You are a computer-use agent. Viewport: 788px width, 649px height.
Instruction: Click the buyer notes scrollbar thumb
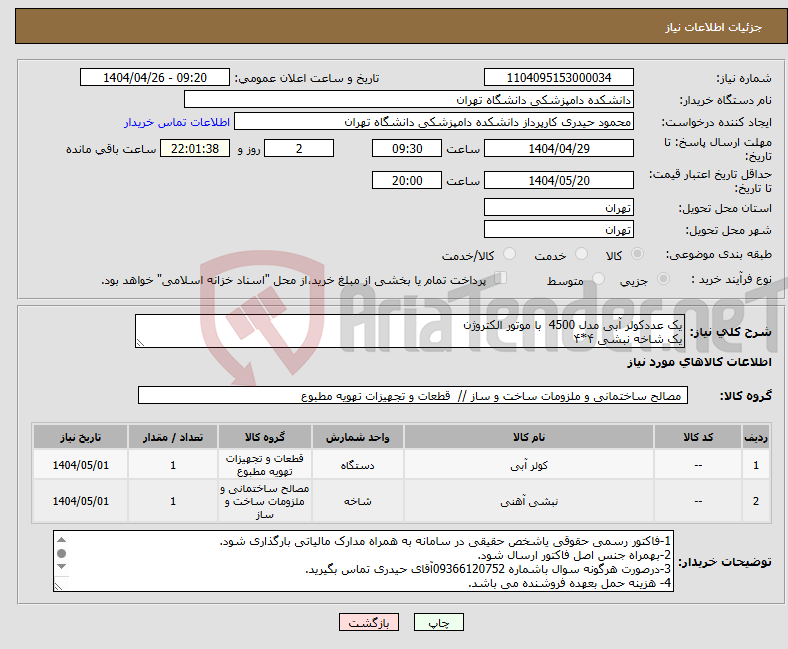(61, 553)
